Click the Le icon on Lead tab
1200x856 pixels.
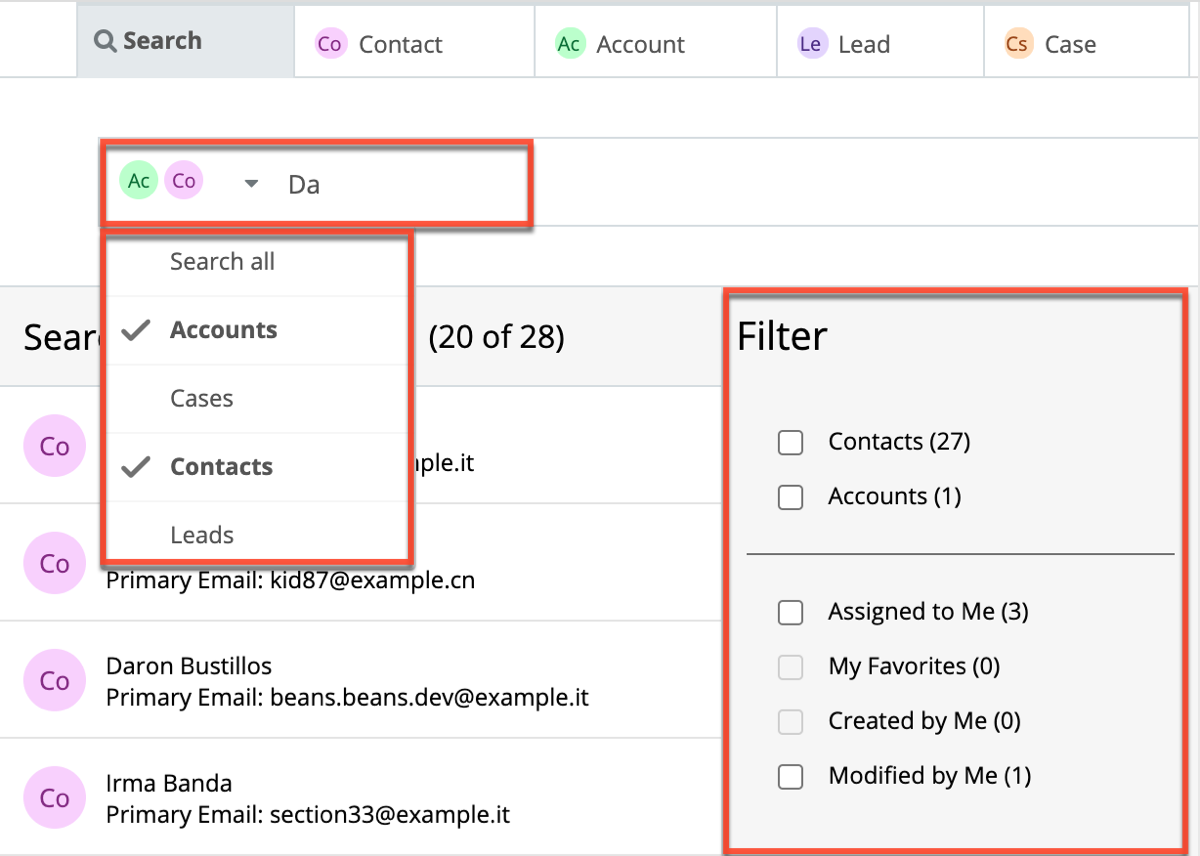click(x=811, y=44)
